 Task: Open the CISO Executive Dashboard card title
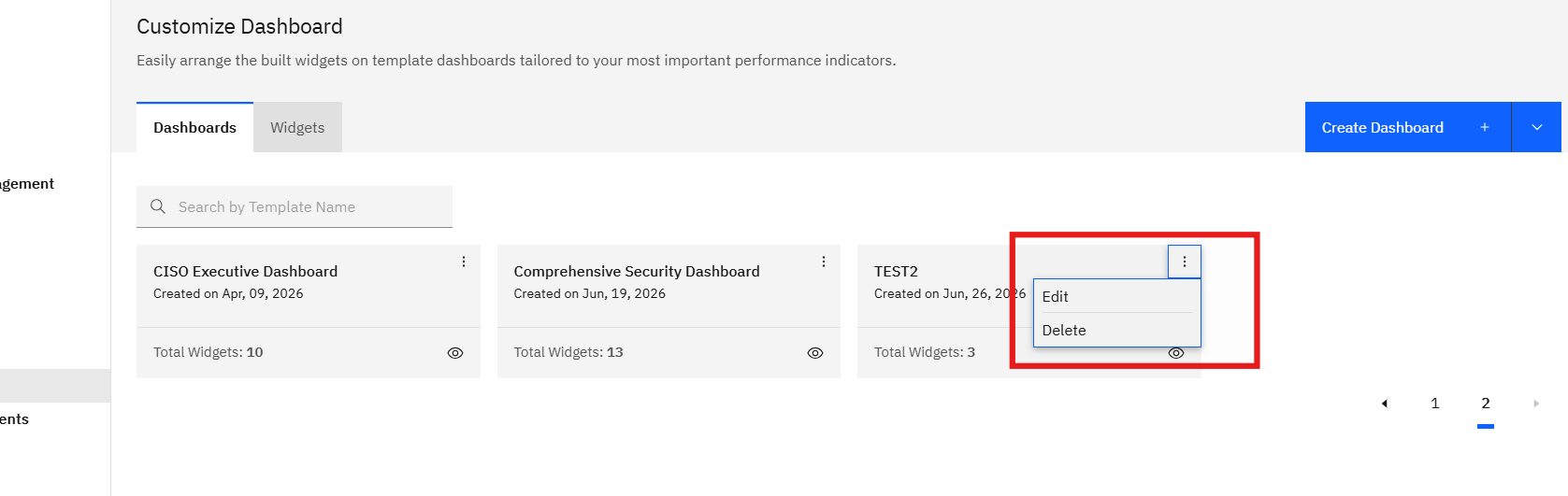(245, 271)
